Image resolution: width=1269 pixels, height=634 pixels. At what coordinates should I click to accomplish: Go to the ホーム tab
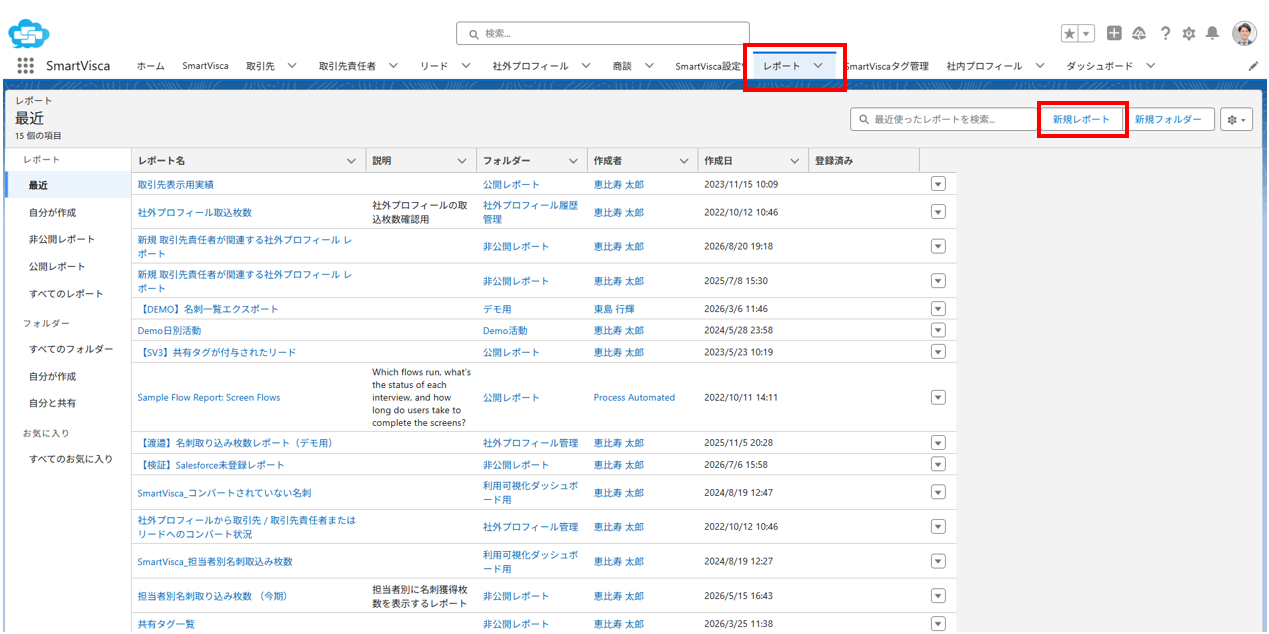pos(151,66)
